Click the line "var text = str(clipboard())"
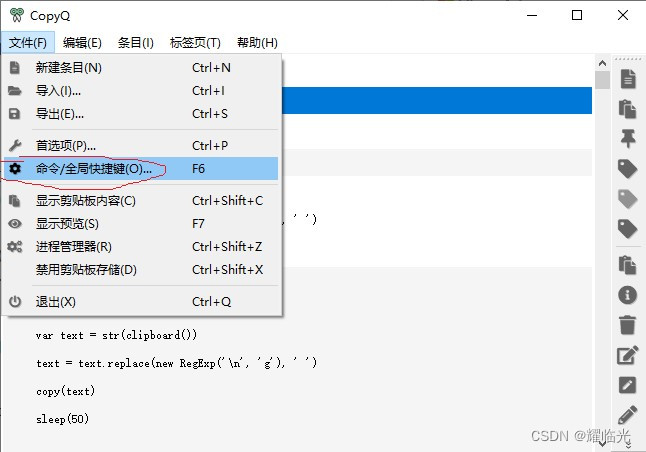Viewport: 646px width, 452px height. tap(116, 335)
